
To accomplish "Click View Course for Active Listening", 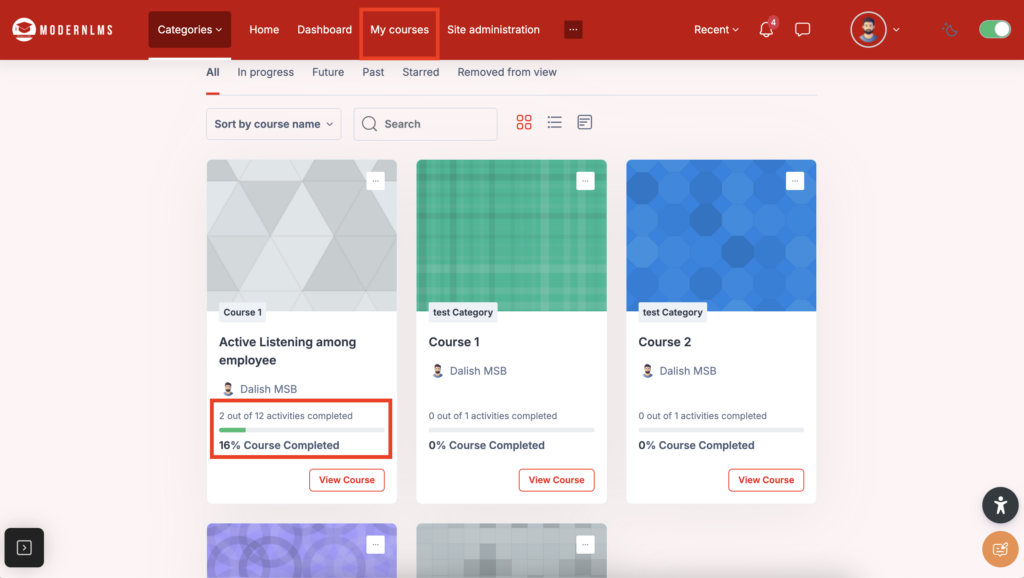I will pyautogui.click(x=346, y=480).
